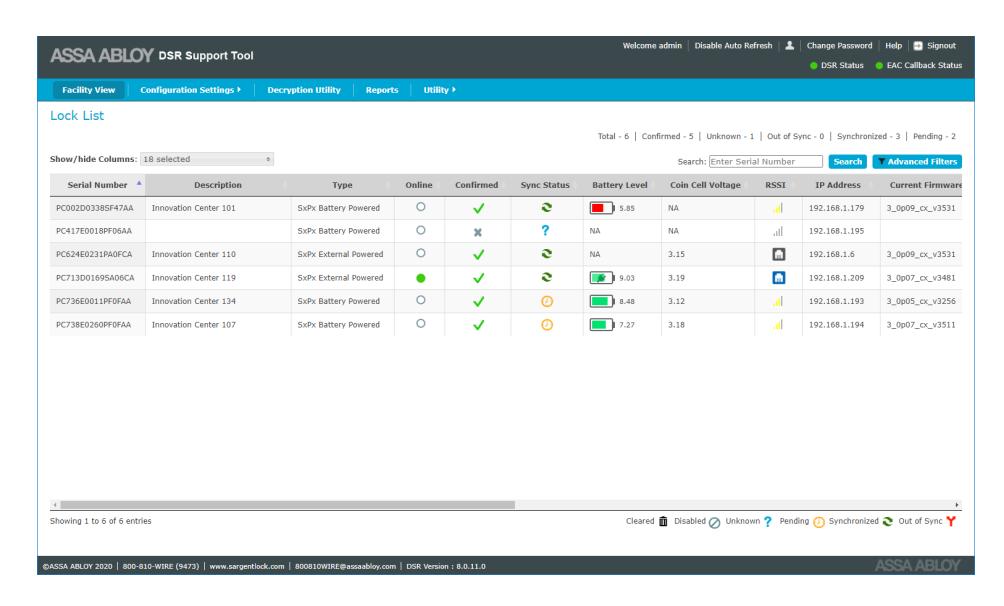Click the Search button

tap(847, 161)
